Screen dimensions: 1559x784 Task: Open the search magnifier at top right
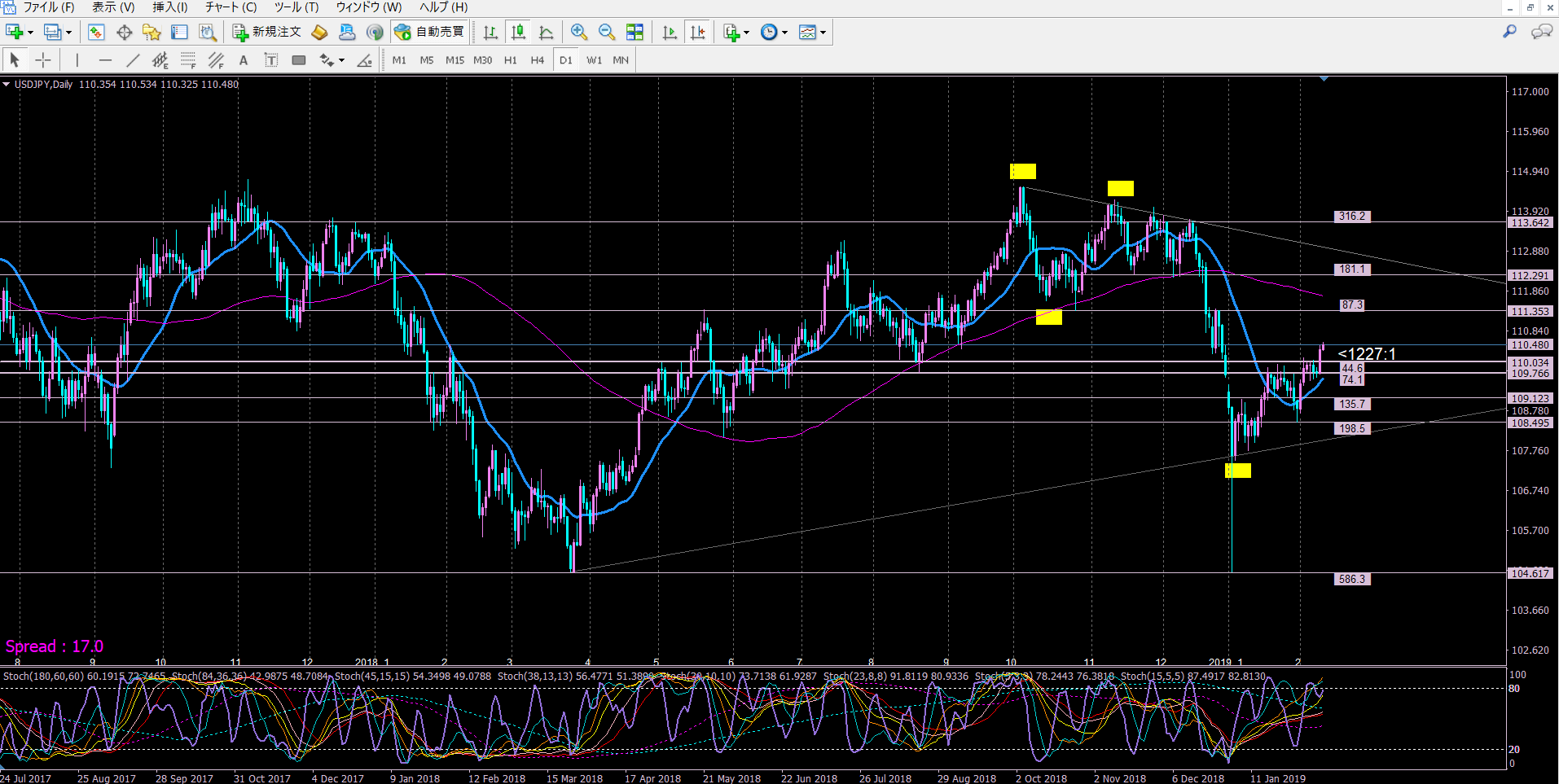pos(1509,31)
